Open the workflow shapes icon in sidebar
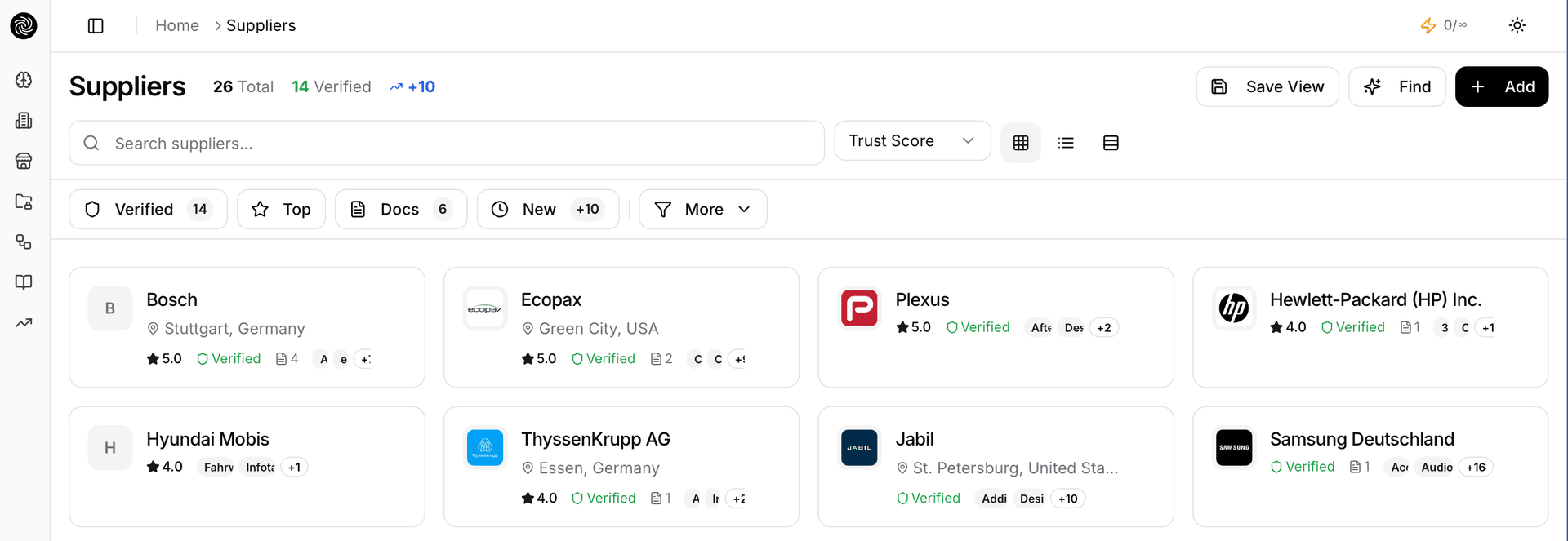1568x541 pixels. pos(24,242)
